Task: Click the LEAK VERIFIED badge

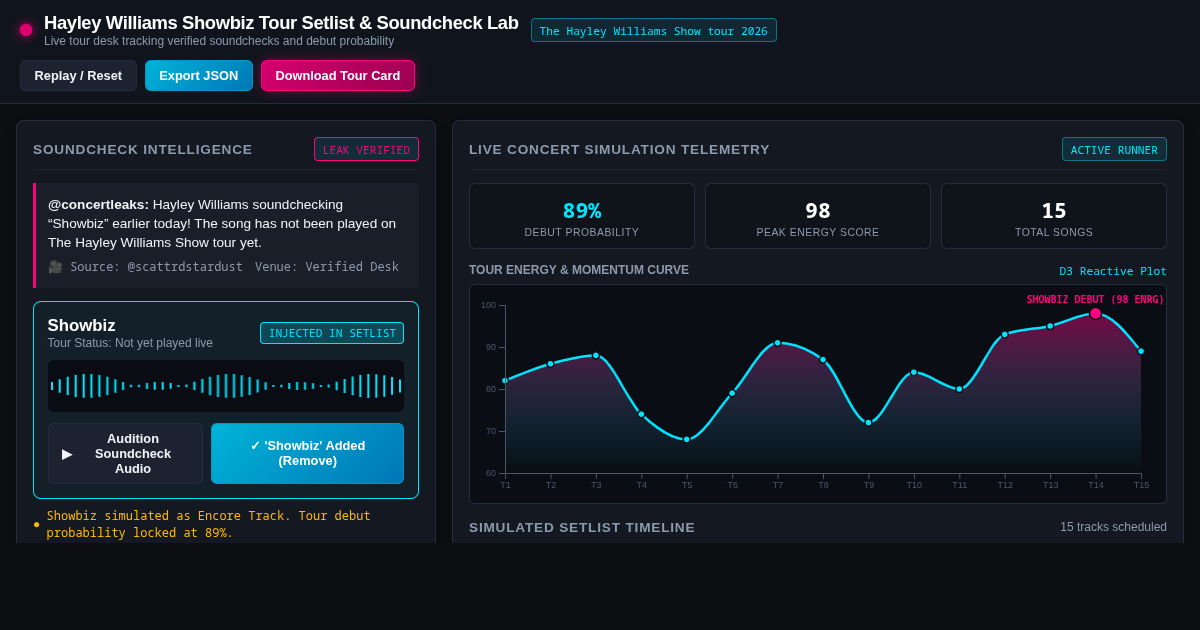Action: 366,150
